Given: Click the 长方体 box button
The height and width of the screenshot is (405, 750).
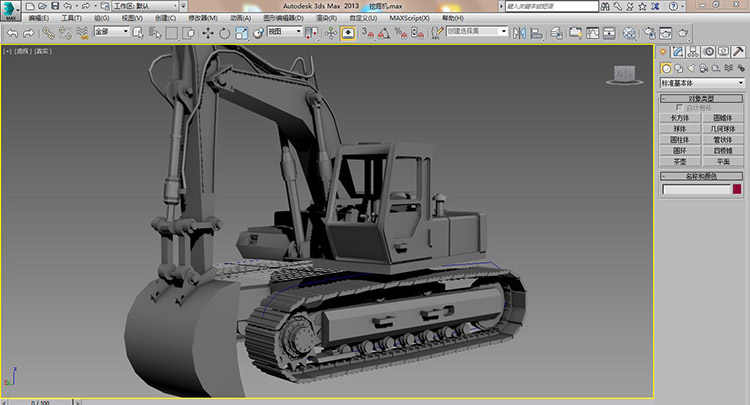Looking at the screenshot, I should coord(680,118).
